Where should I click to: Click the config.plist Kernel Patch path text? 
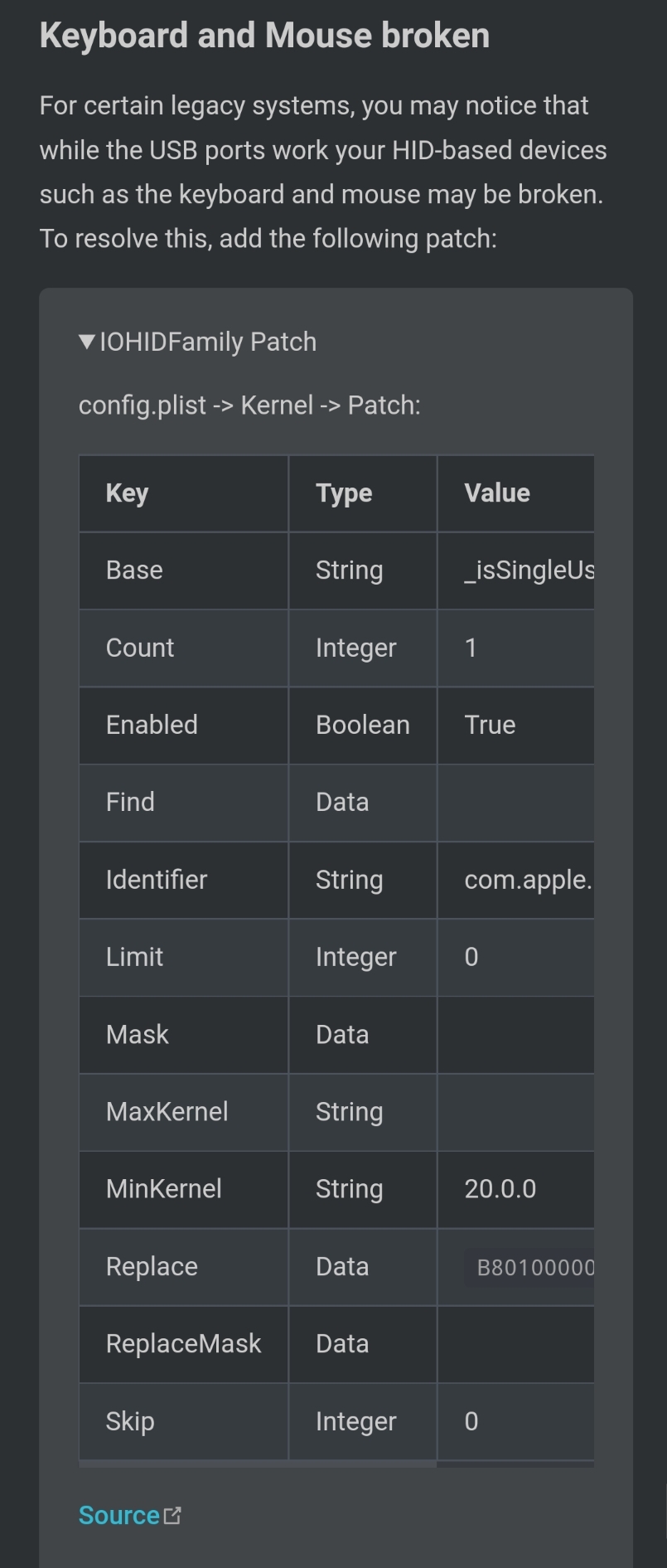pos(249,405)
